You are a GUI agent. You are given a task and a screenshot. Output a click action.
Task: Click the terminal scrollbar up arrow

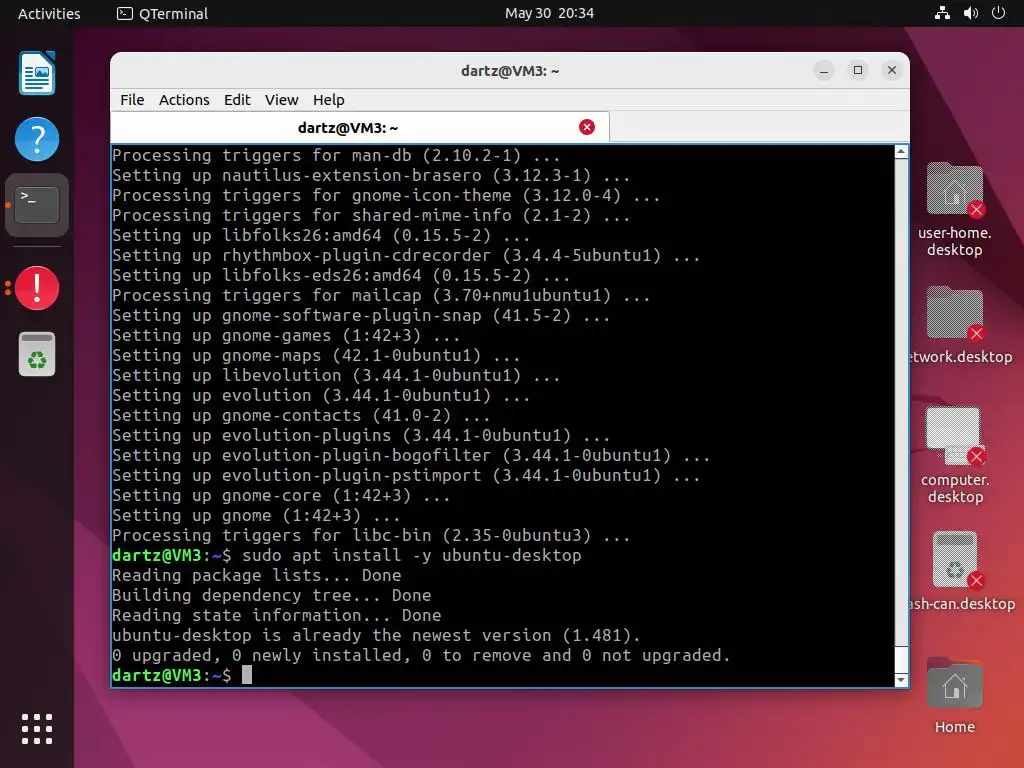click(901, 152)
